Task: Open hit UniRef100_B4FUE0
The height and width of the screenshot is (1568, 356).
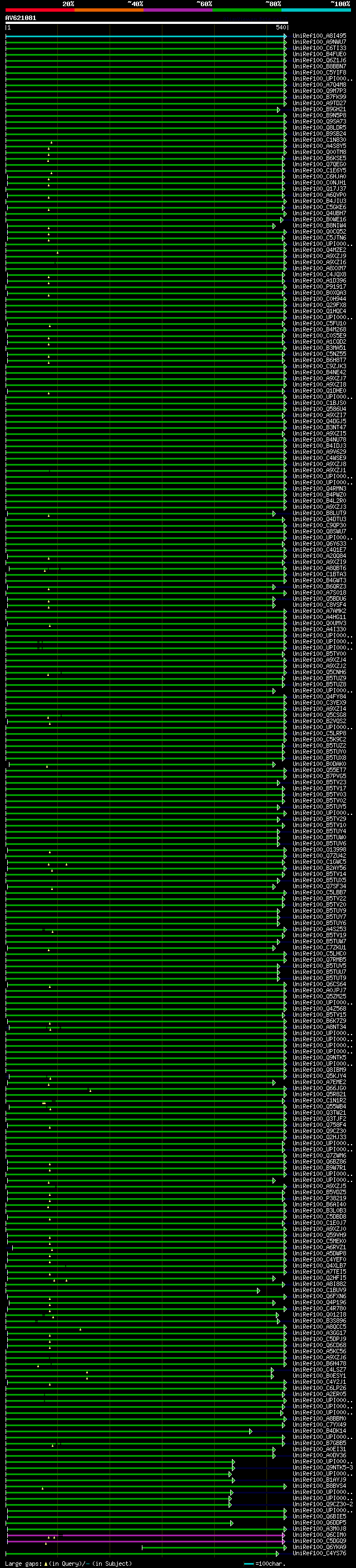Action: [319, 54]
